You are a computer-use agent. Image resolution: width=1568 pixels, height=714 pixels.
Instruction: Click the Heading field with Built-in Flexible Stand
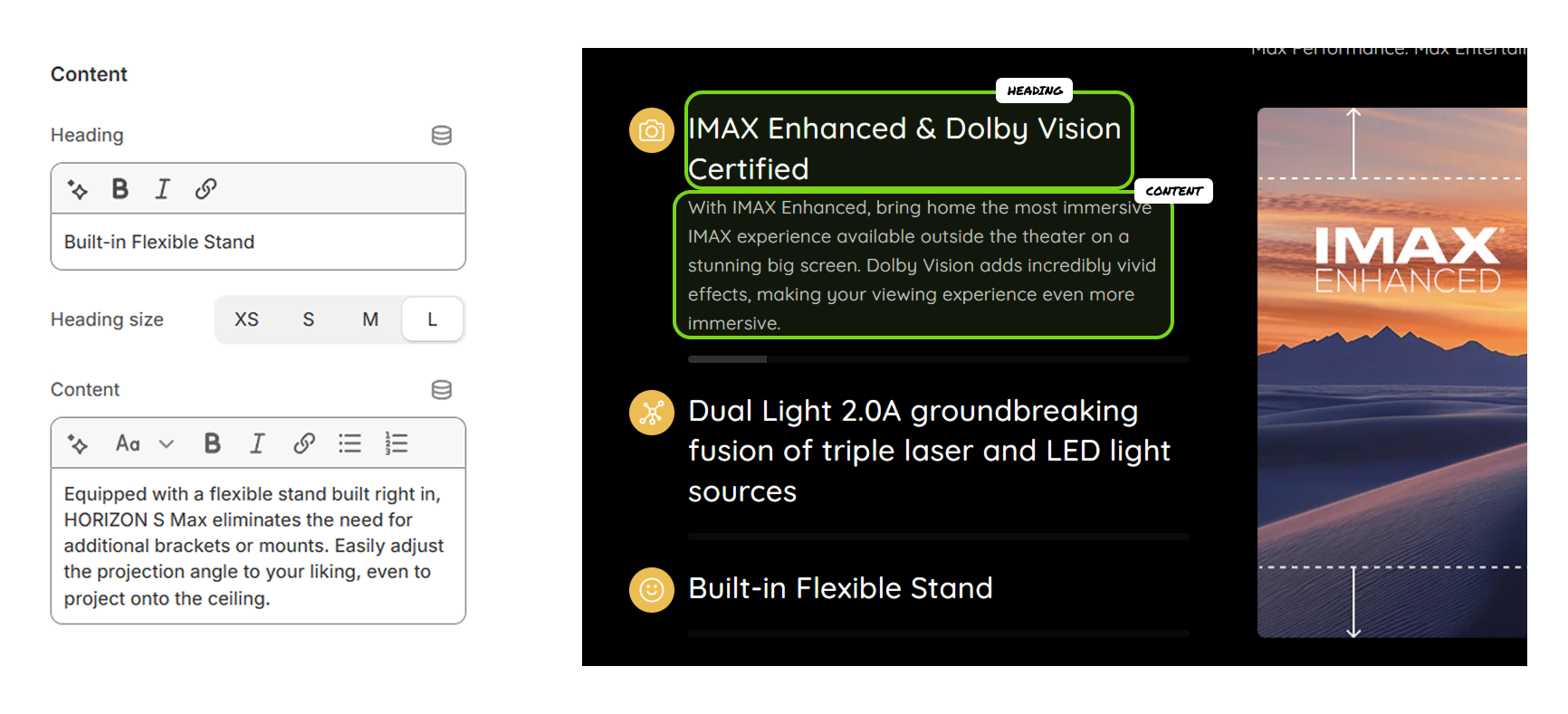point(258,243)
